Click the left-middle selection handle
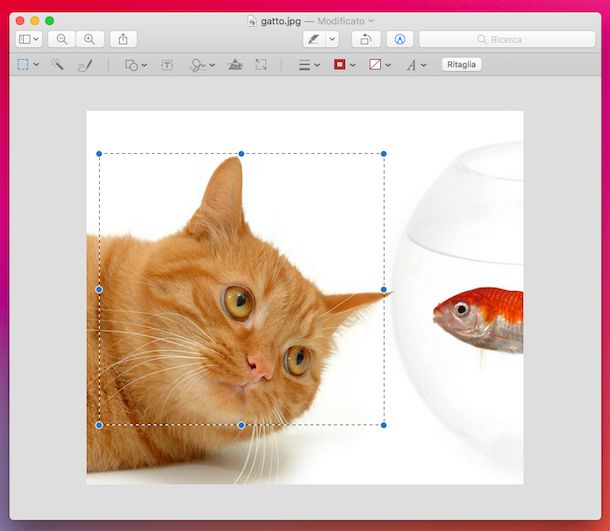This screenshot has height=531, width=610. coord(99,289)
